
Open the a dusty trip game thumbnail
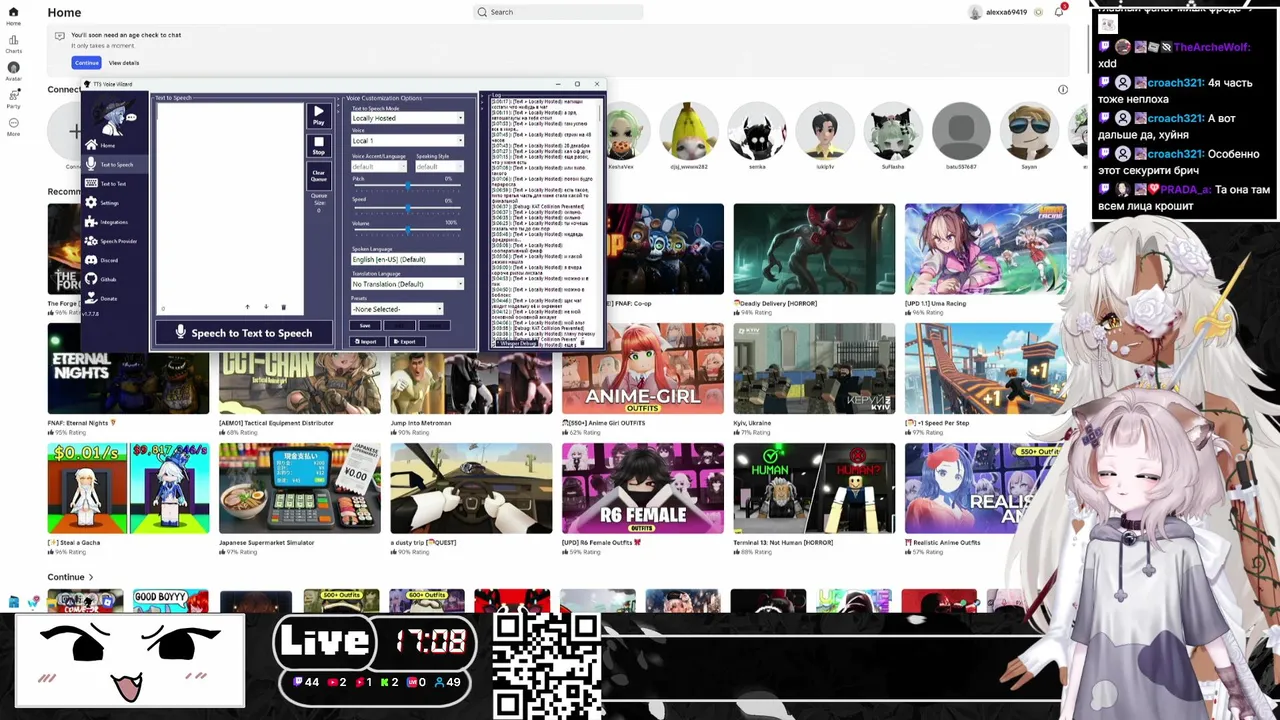[x=471, y=489]
